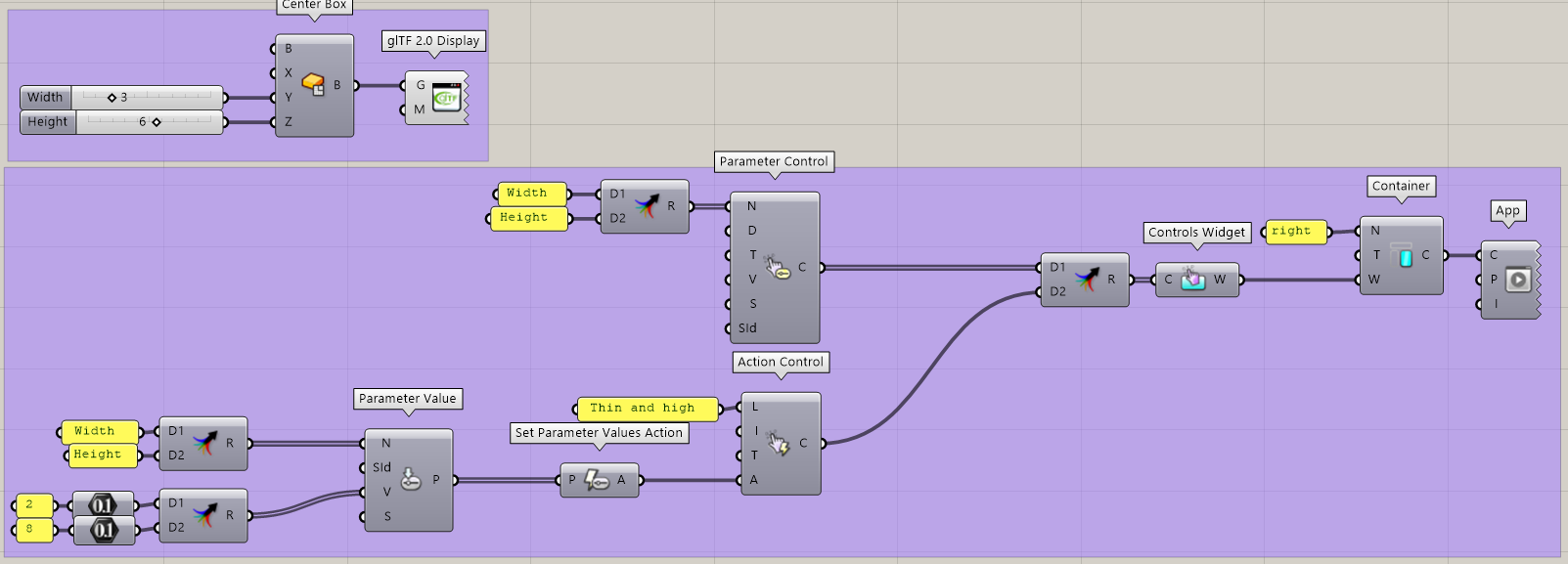
Task: Click the Height number slider track
Action: click(x=147, y=122)
